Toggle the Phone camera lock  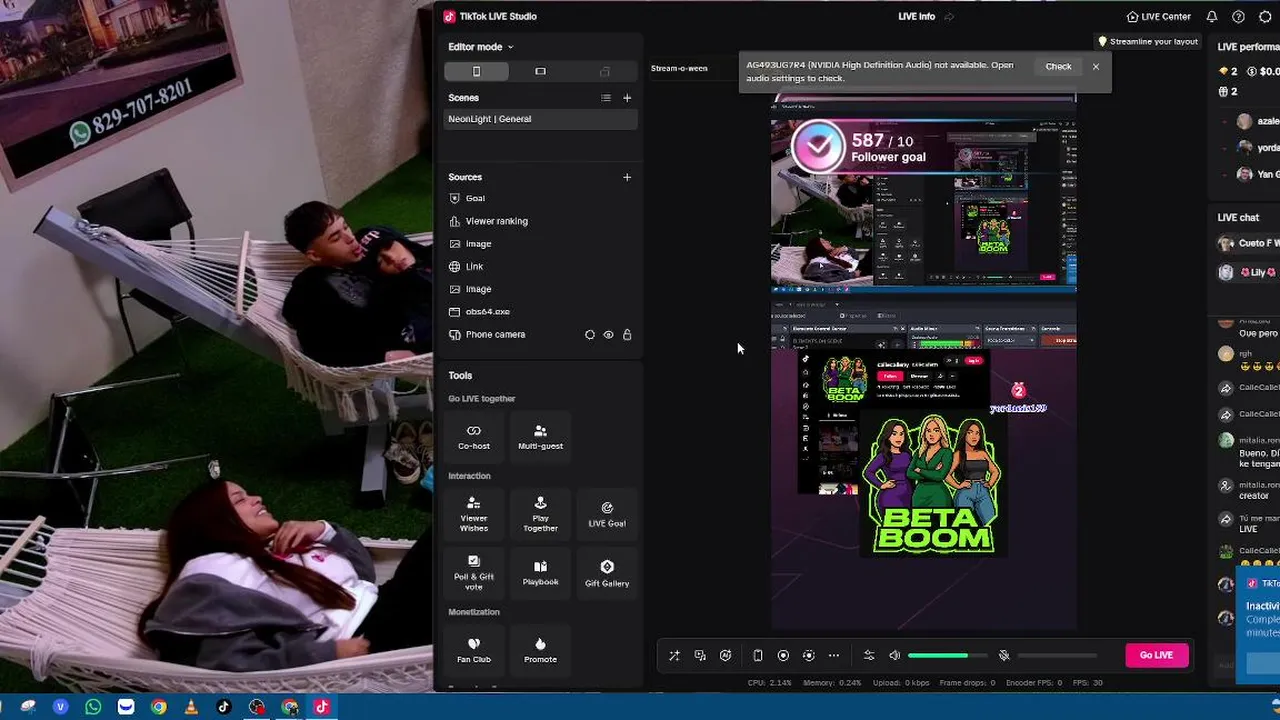627,335
